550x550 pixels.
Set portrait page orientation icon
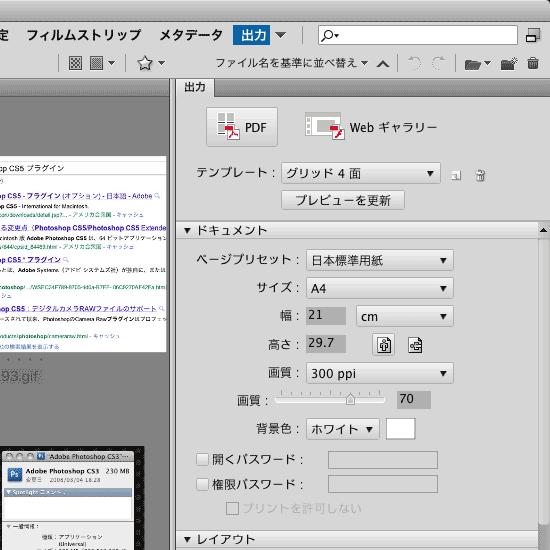point(383,344)
